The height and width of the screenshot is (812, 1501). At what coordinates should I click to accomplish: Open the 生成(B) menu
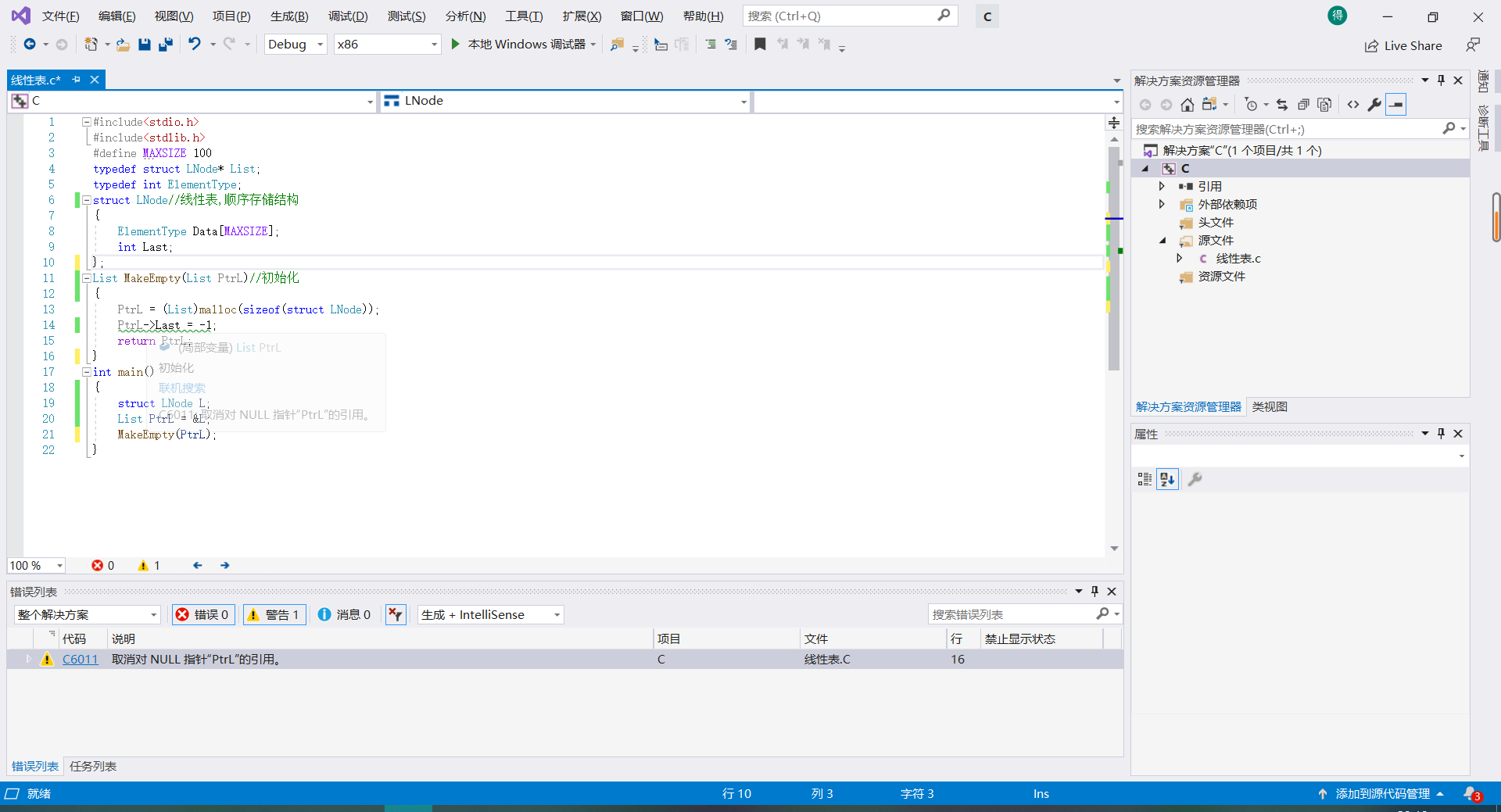[x=289, y=16]
